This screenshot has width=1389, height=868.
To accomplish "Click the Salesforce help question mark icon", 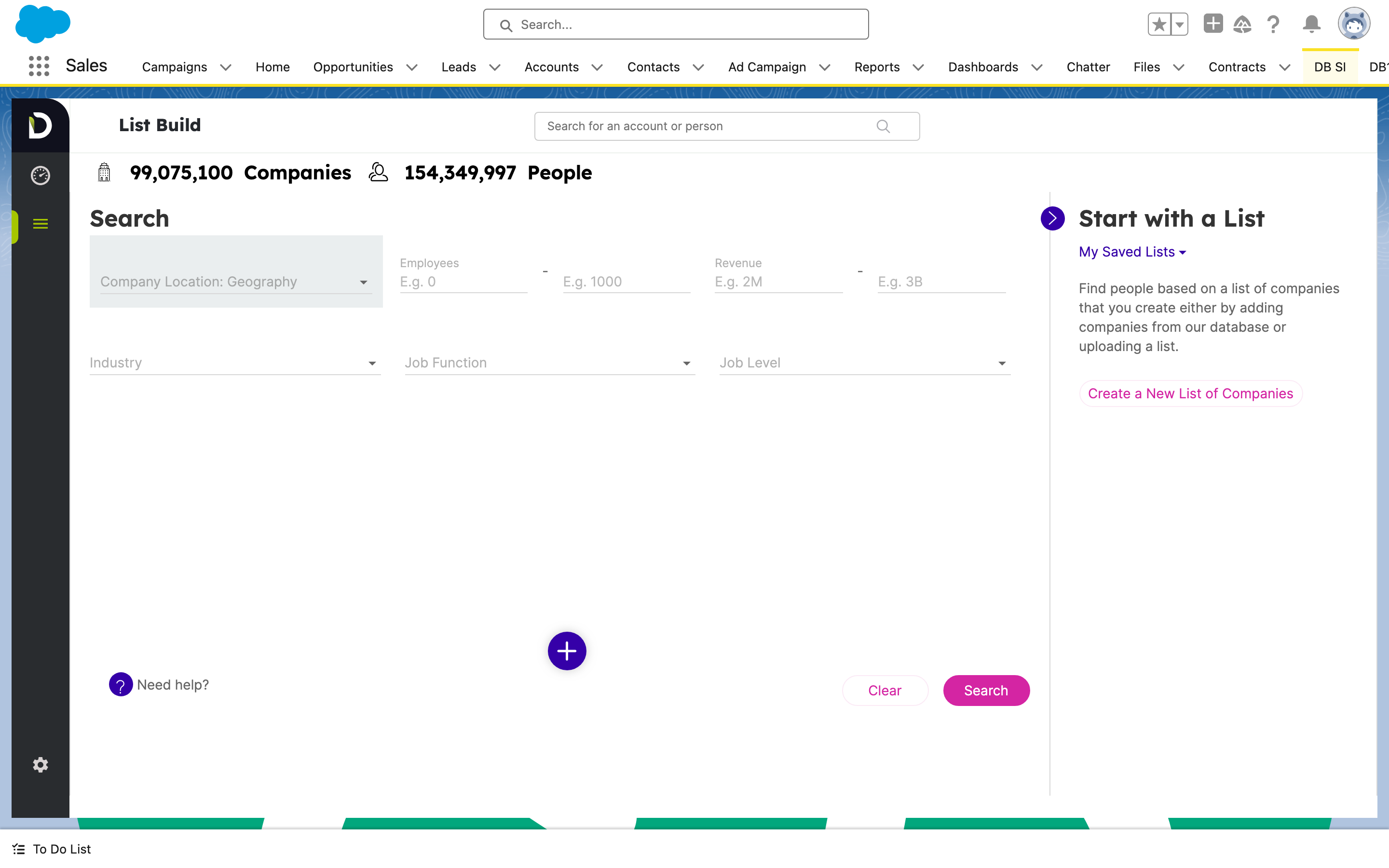I will point(1273,25).
